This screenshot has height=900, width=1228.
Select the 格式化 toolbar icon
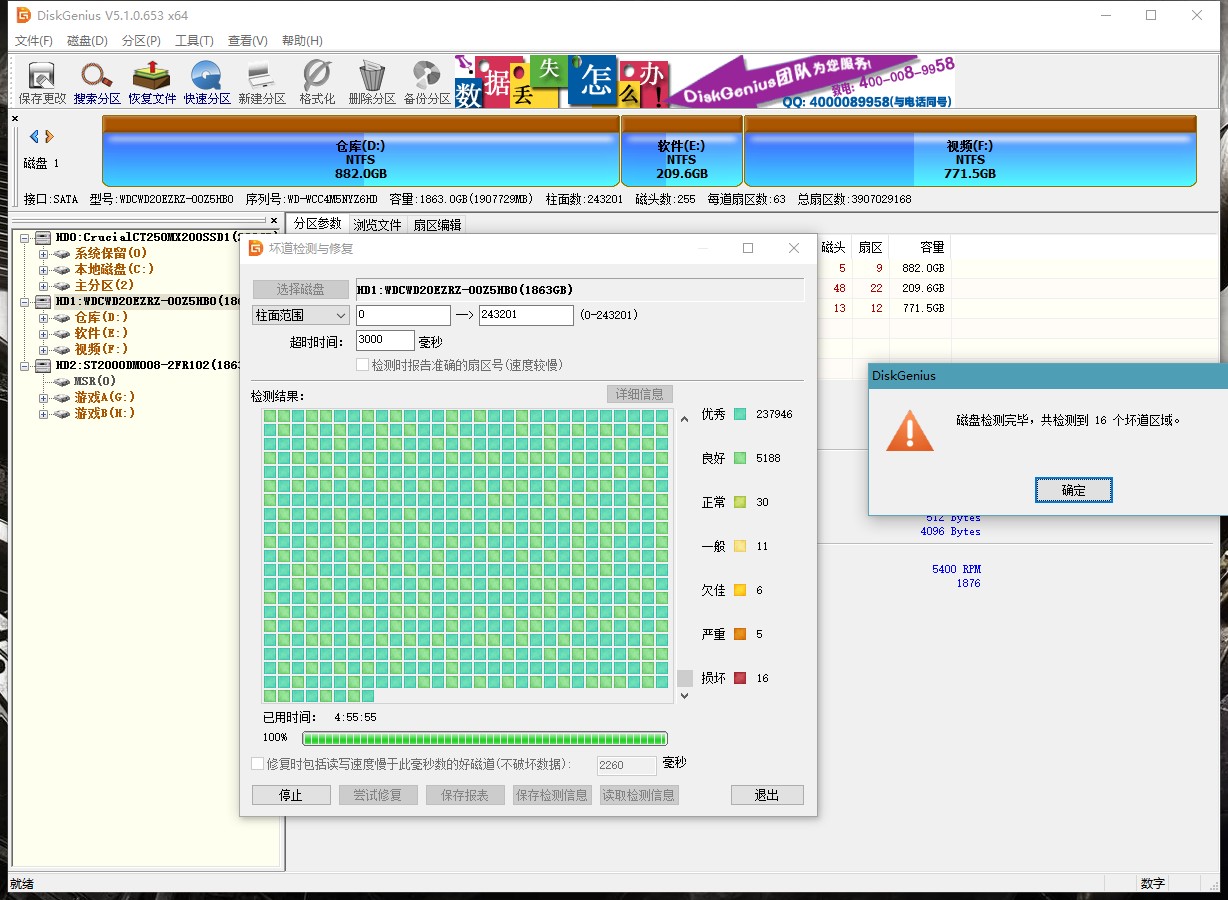coord(317,83)
